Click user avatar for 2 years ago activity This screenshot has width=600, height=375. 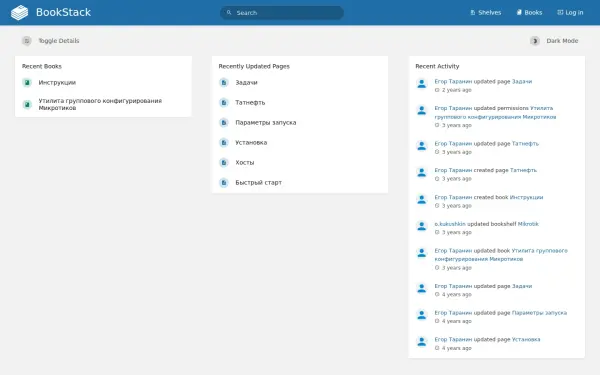pos(422,84)
